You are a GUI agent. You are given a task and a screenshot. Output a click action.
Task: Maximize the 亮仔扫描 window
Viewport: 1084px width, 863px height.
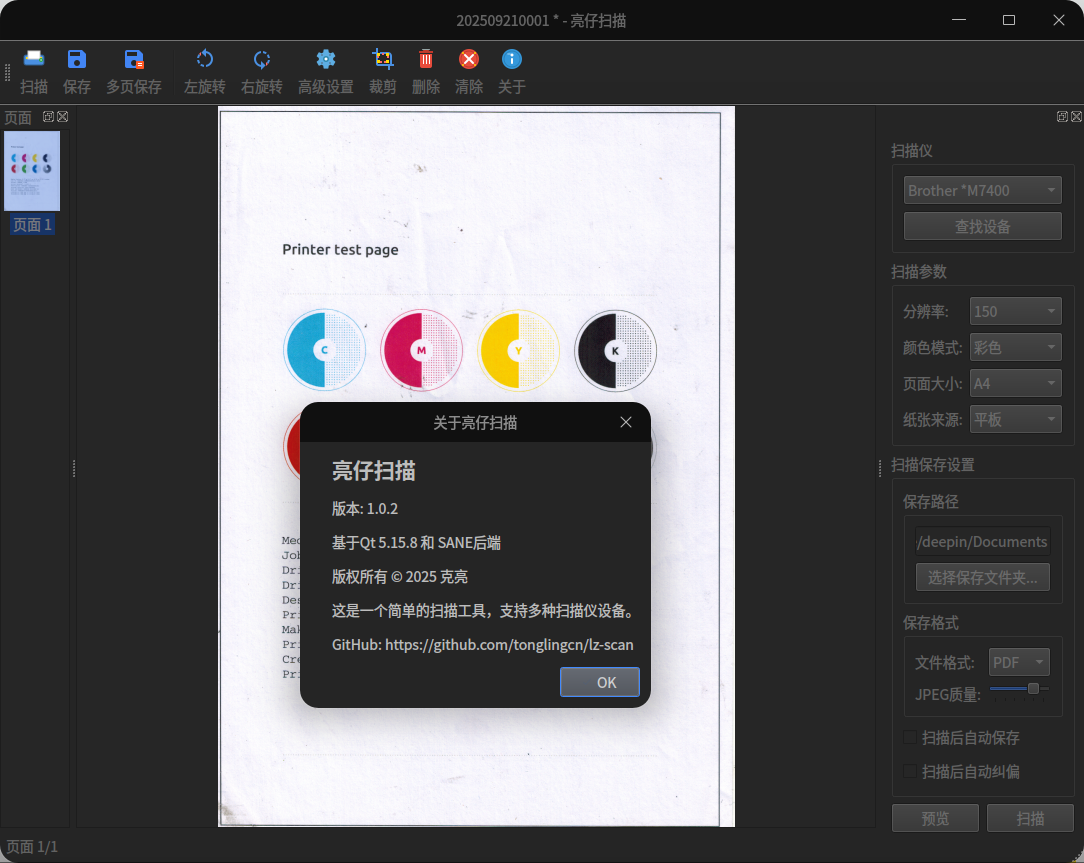[x=1009, y=20]
